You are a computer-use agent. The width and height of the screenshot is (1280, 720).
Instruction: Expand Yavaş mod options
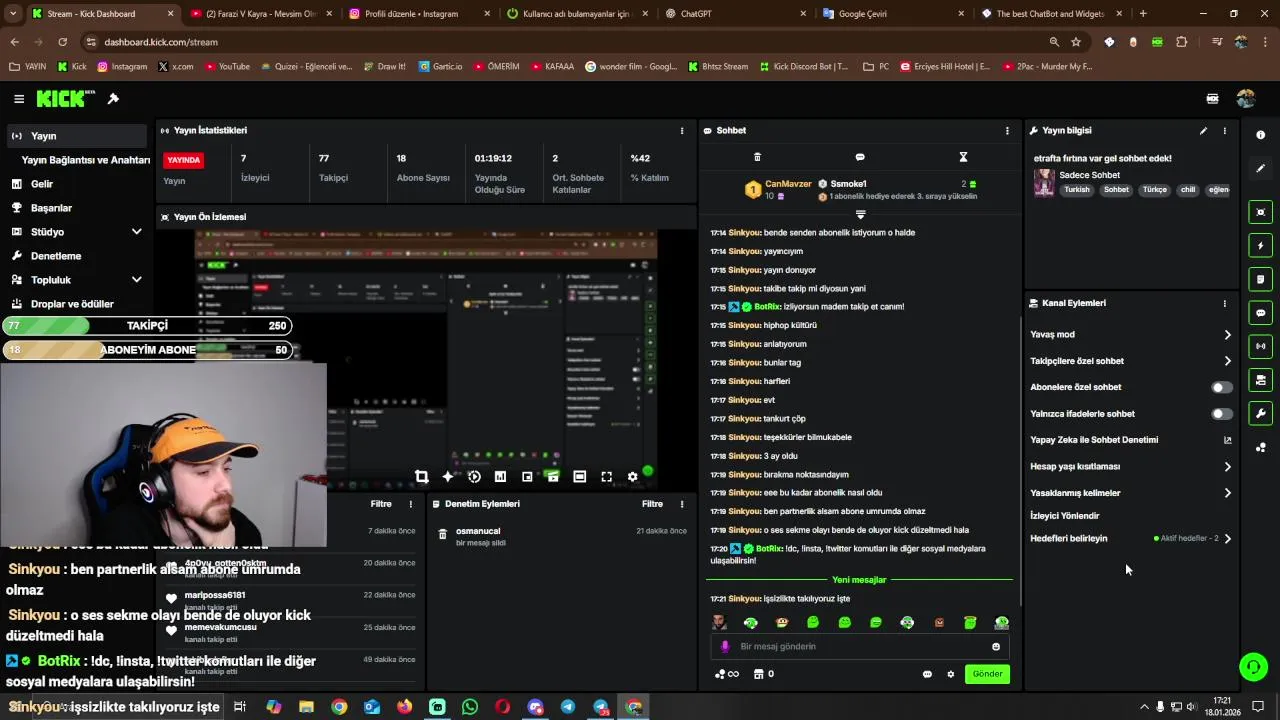(x=1228, y=335)
